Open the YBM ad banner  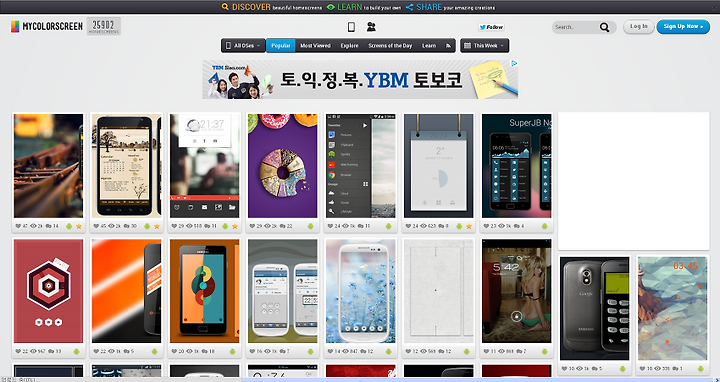coord(360,79)
